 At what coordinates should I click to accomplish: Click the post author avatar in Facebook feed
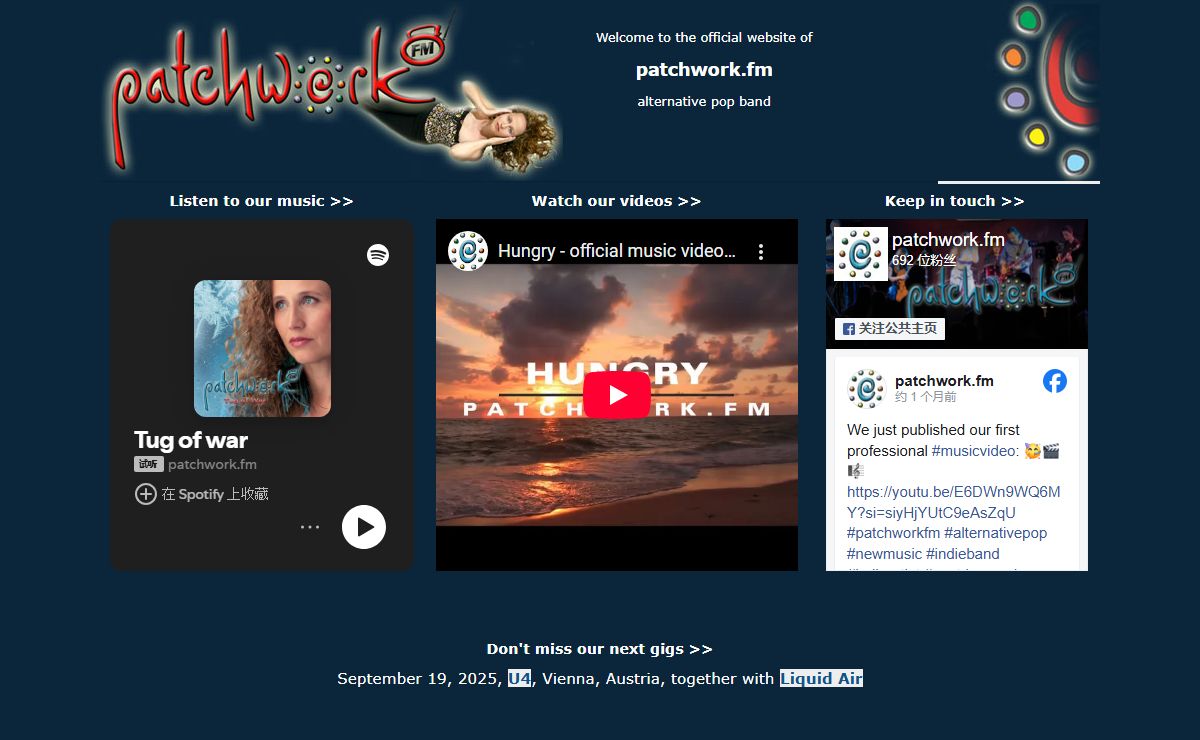(866, 388)
